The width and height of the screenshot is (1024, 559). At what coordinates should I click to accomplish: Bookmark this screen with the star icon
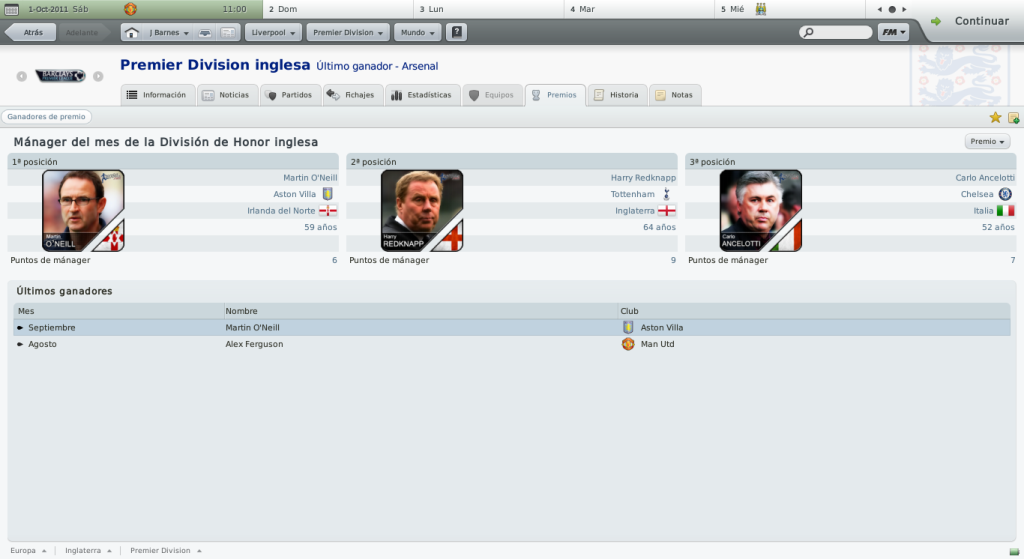pyautogui.click(x=995, y=118)
